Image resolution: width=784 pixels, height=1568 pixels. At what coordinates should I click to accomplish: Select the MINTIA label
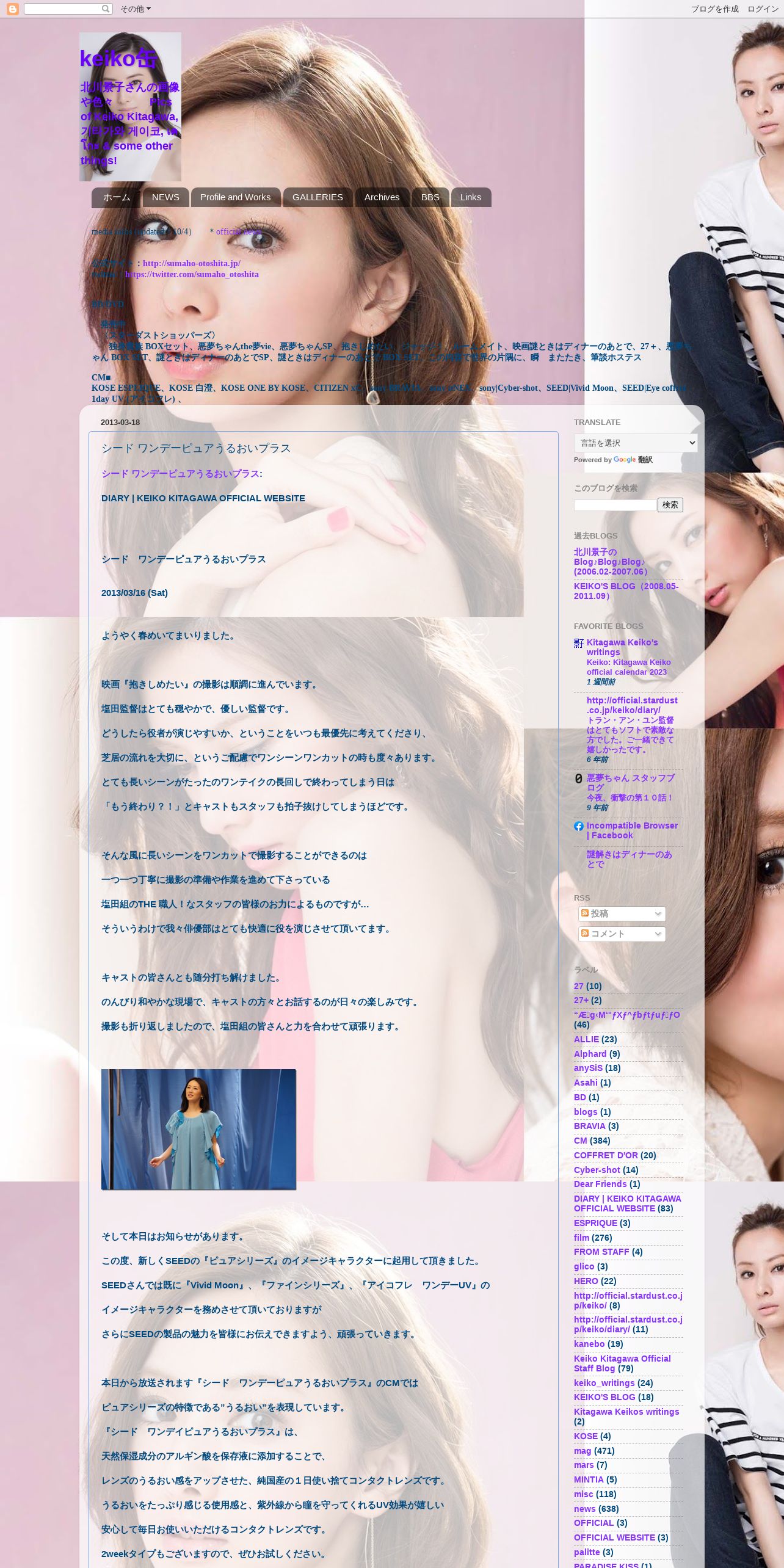coord(589,1479)
